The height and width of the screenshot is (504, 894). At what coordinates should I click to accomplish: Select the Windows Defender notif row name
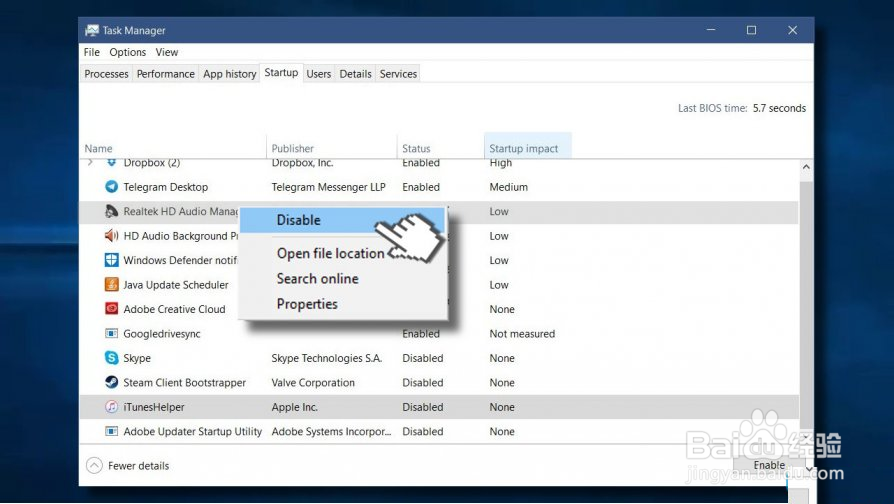[x=181, y=260]
